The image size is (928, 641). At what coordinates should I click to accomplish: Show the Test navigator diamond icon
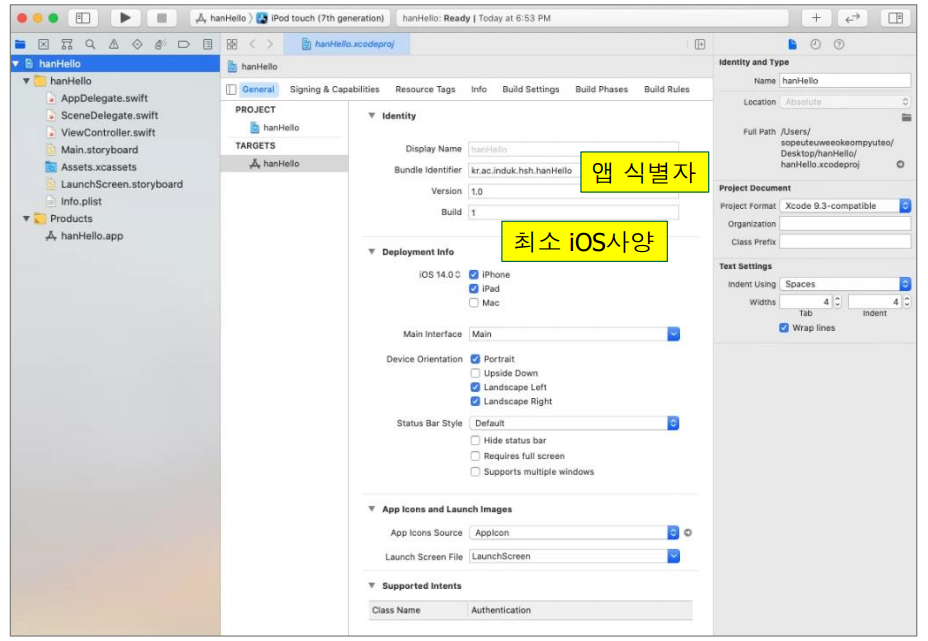click(x=137, y=44)
